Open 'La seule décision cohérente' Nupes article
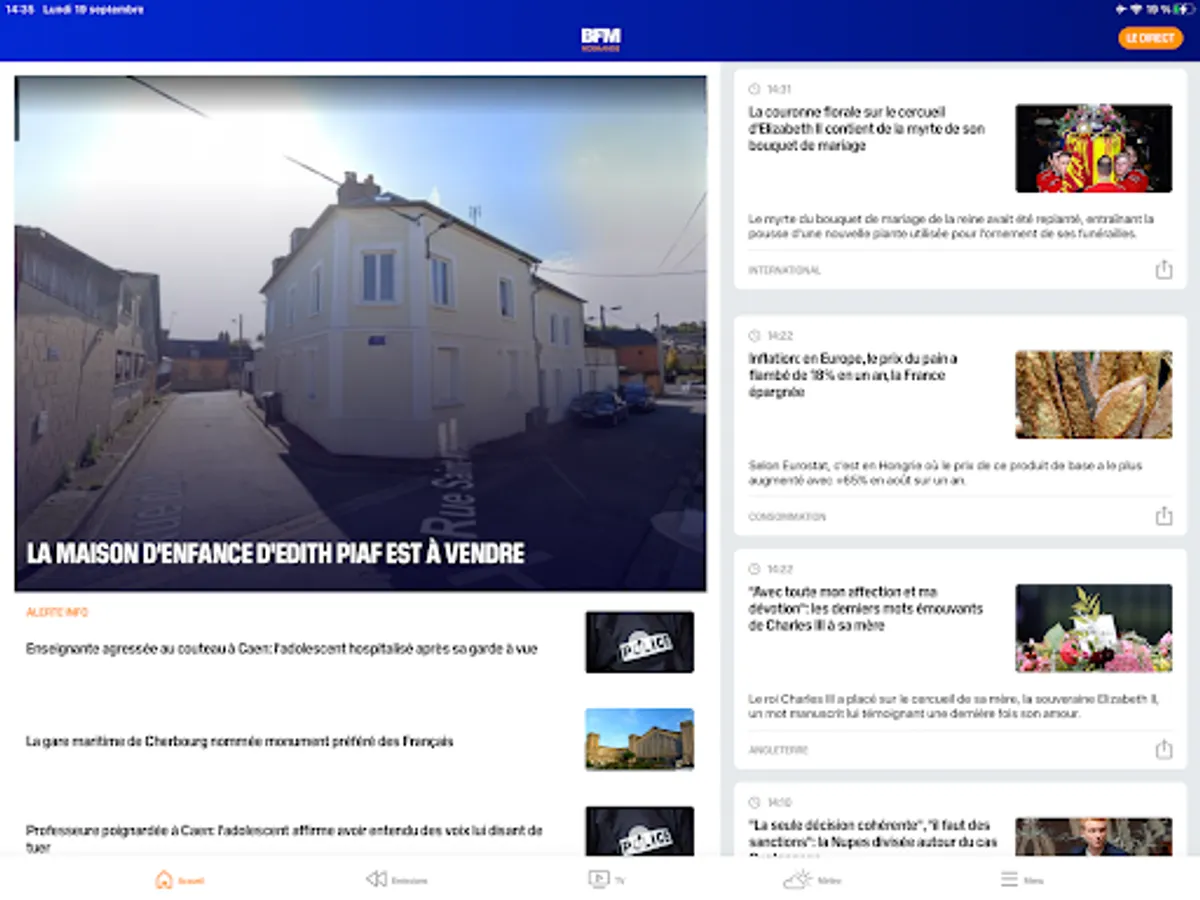This screenshot has height=900, width=1200. (873, 838)
